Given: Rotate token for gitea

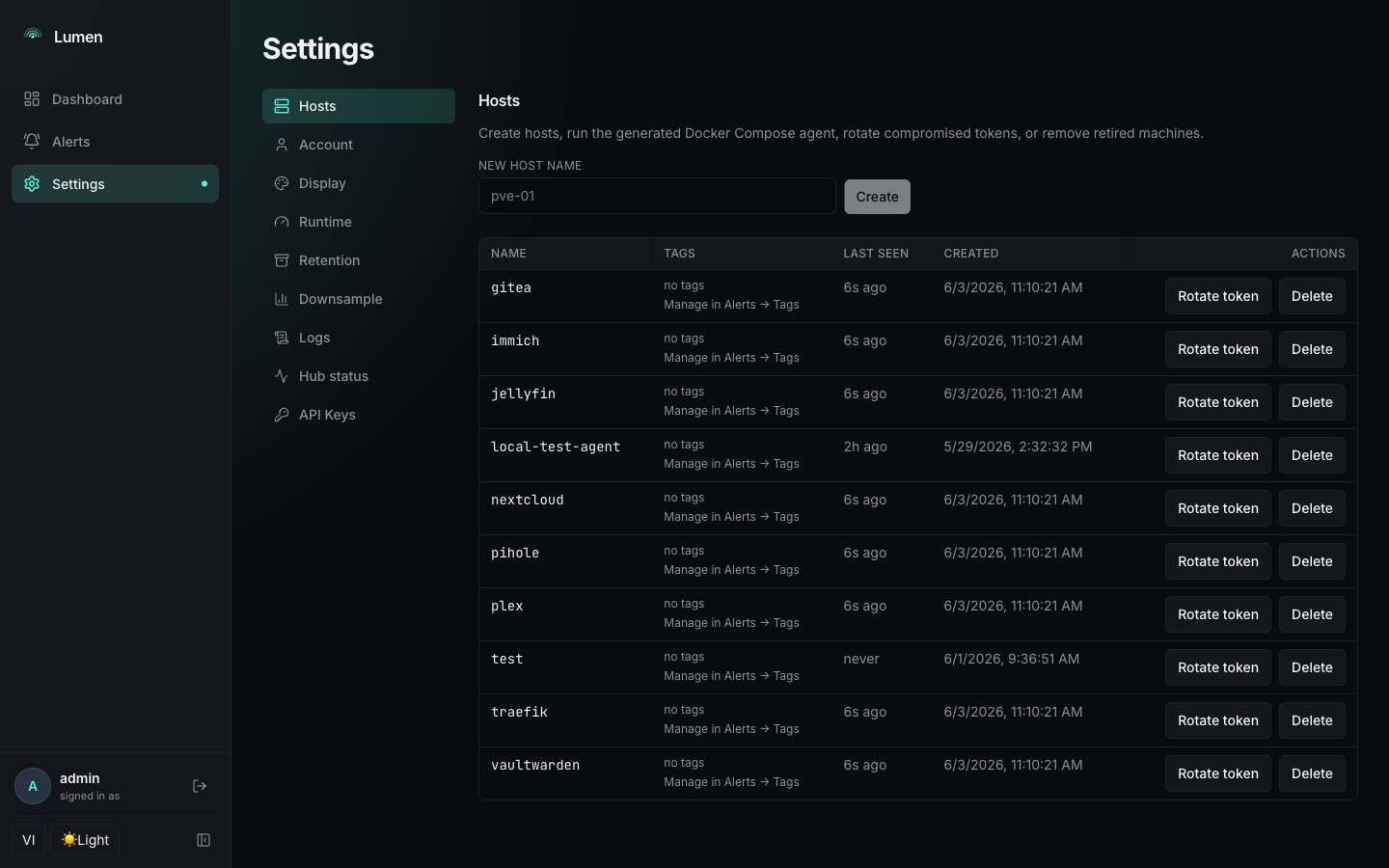Looking at the screenshot, I should [1218, 296].
